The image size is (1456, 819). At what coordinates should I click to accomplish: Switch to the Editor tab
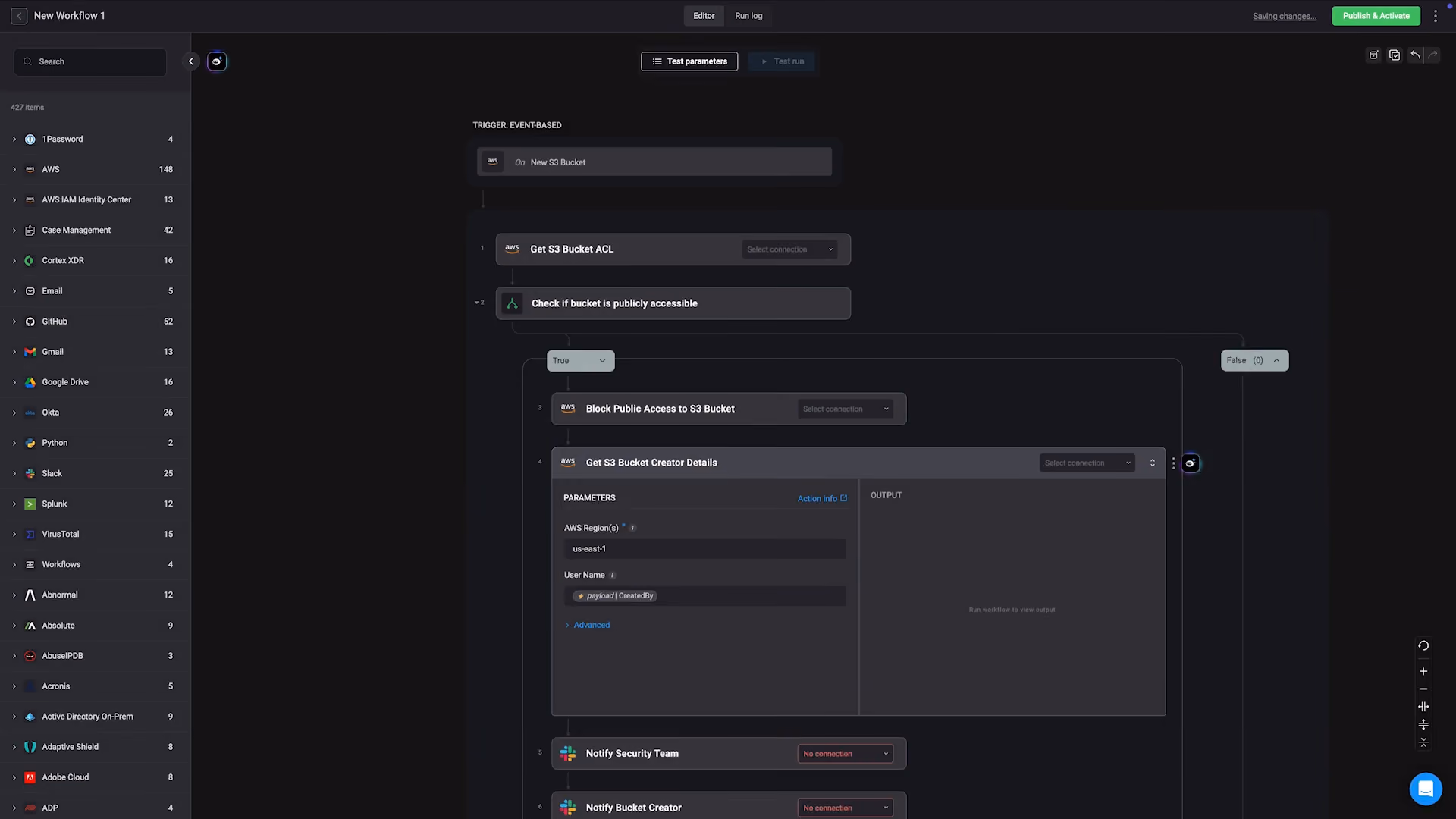pyautogui.click(x=704, y=16)
